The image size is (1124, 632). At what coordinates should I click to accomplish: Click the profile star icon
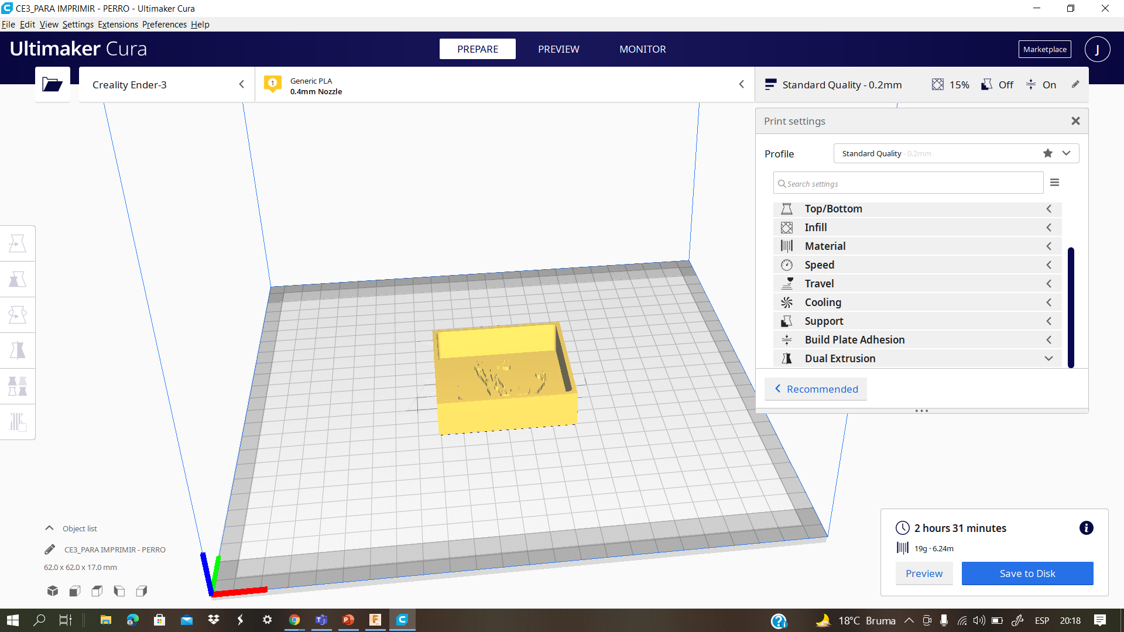tap(1047, 153)
